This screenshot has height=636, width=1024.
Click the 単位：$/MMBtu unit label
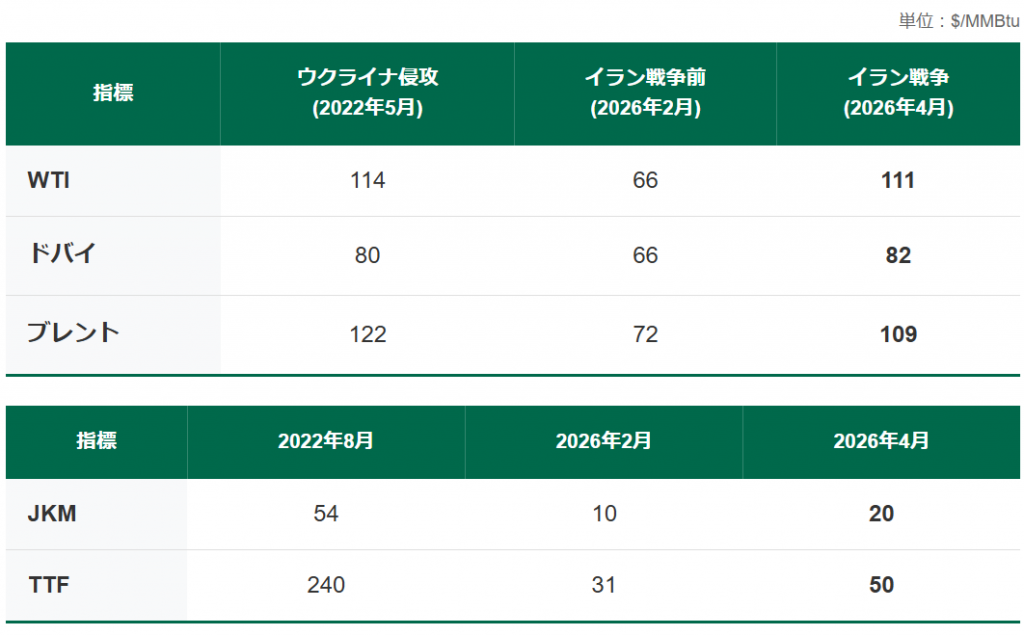[959, 20]
